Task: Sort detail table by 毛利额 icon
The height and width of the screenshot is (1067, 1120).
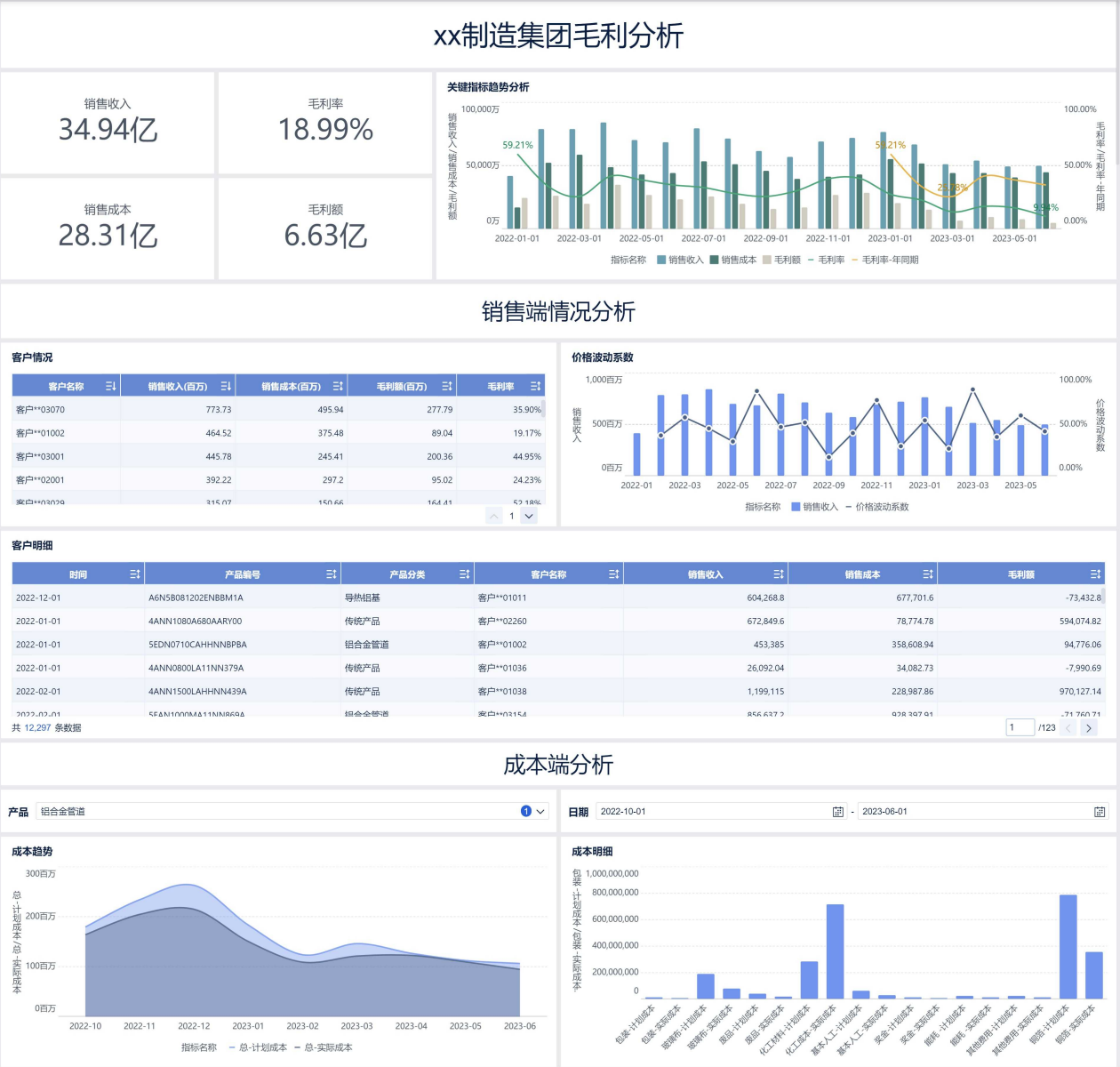Action: coord(1095,574)
